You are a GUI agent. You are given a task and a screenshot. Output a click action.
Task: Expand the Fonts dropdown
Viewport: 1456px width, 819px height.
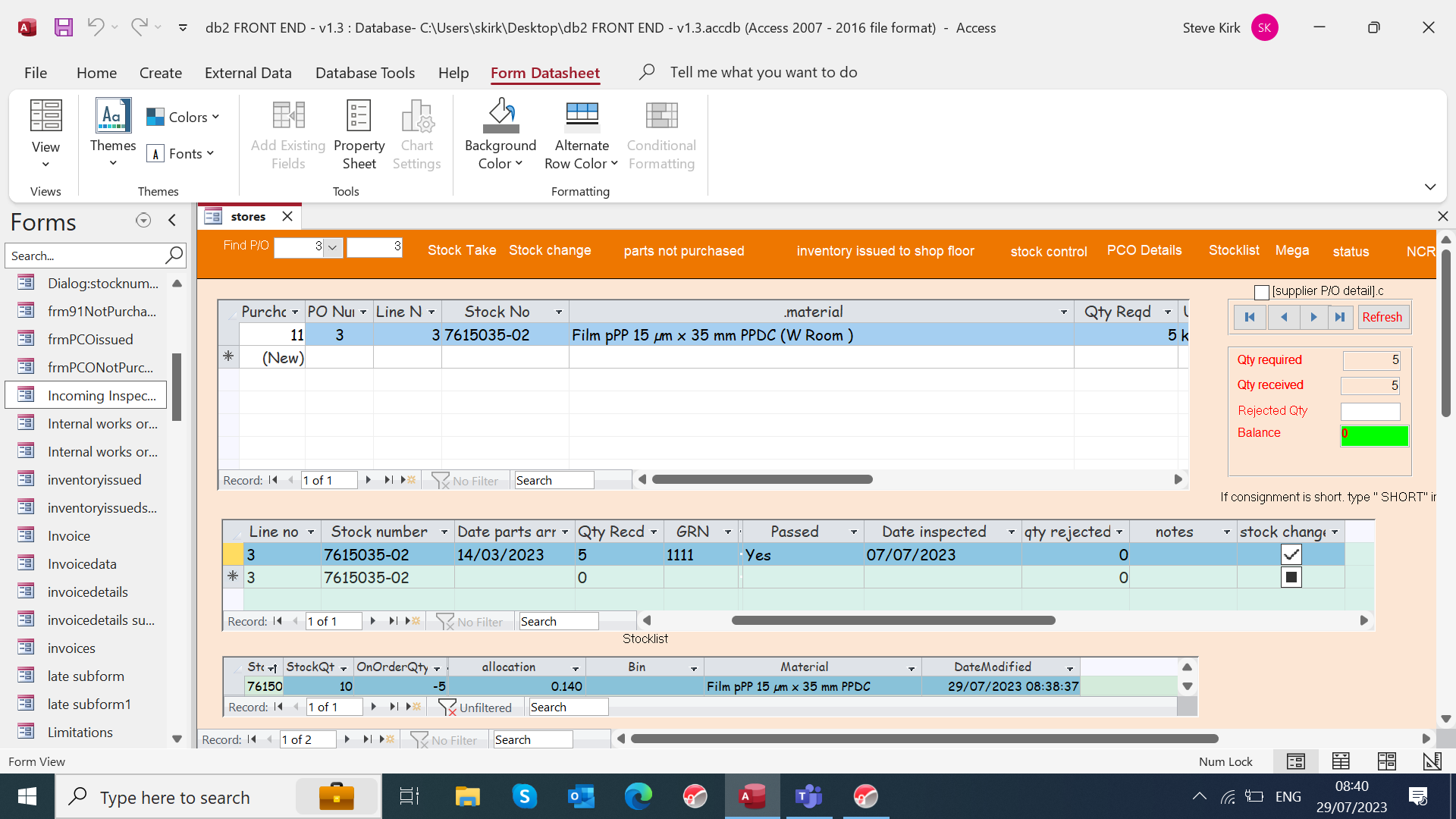[x=180, y=154]
